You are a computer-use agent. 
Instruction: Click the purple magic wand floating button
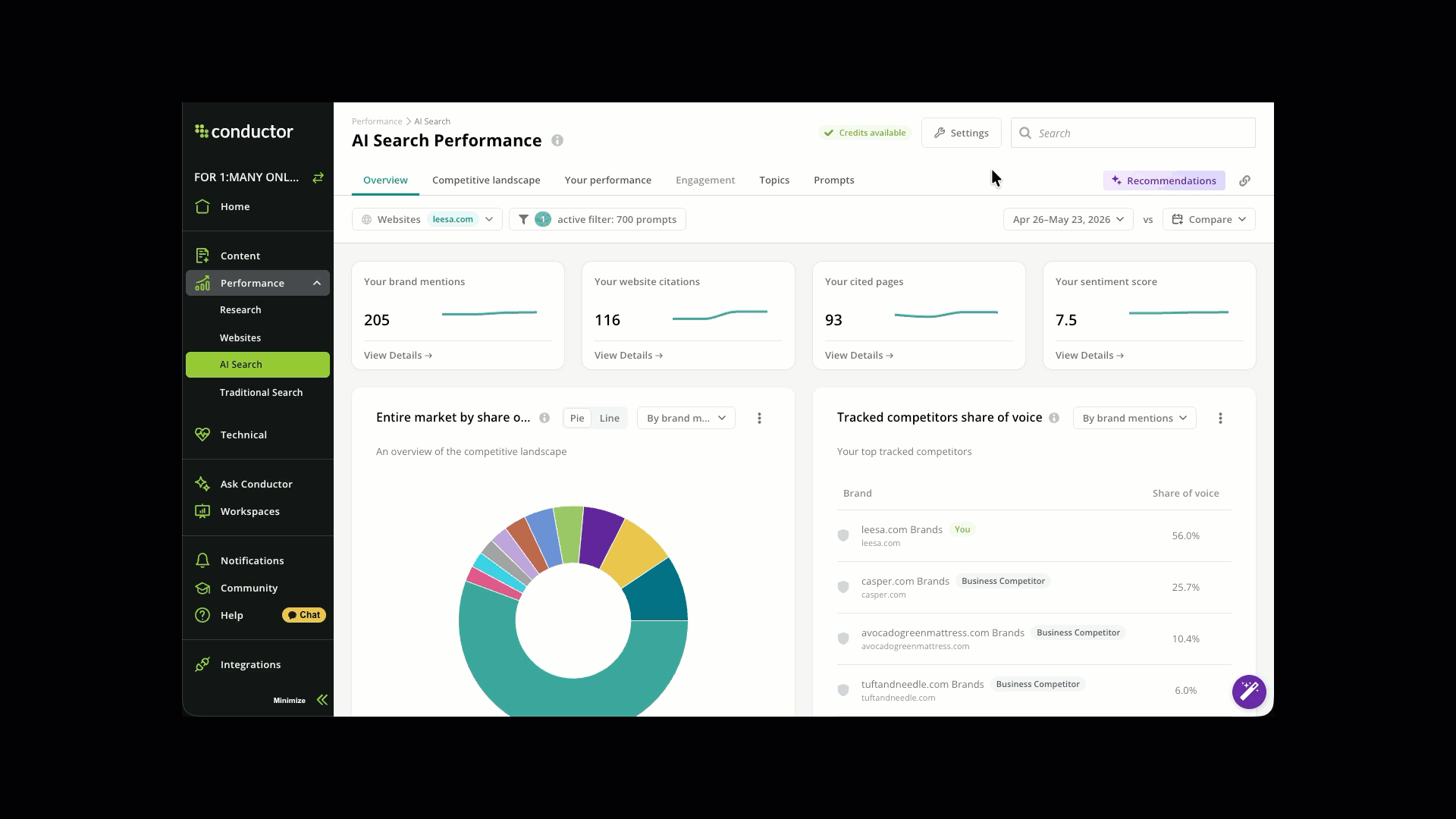[1249, 692]
